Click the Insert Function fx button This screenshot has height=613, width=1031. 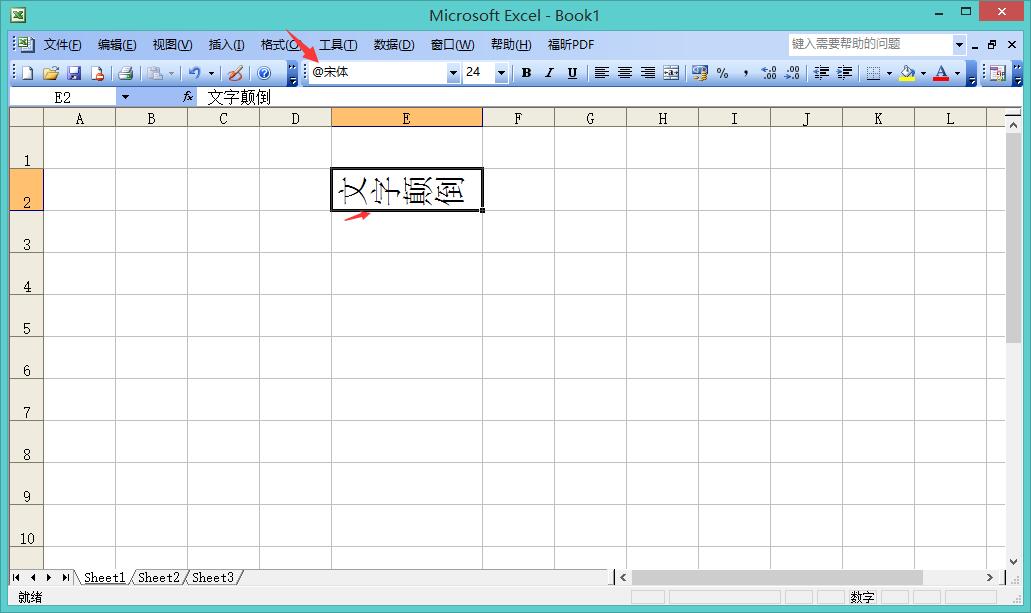click(x=188, y=97)
